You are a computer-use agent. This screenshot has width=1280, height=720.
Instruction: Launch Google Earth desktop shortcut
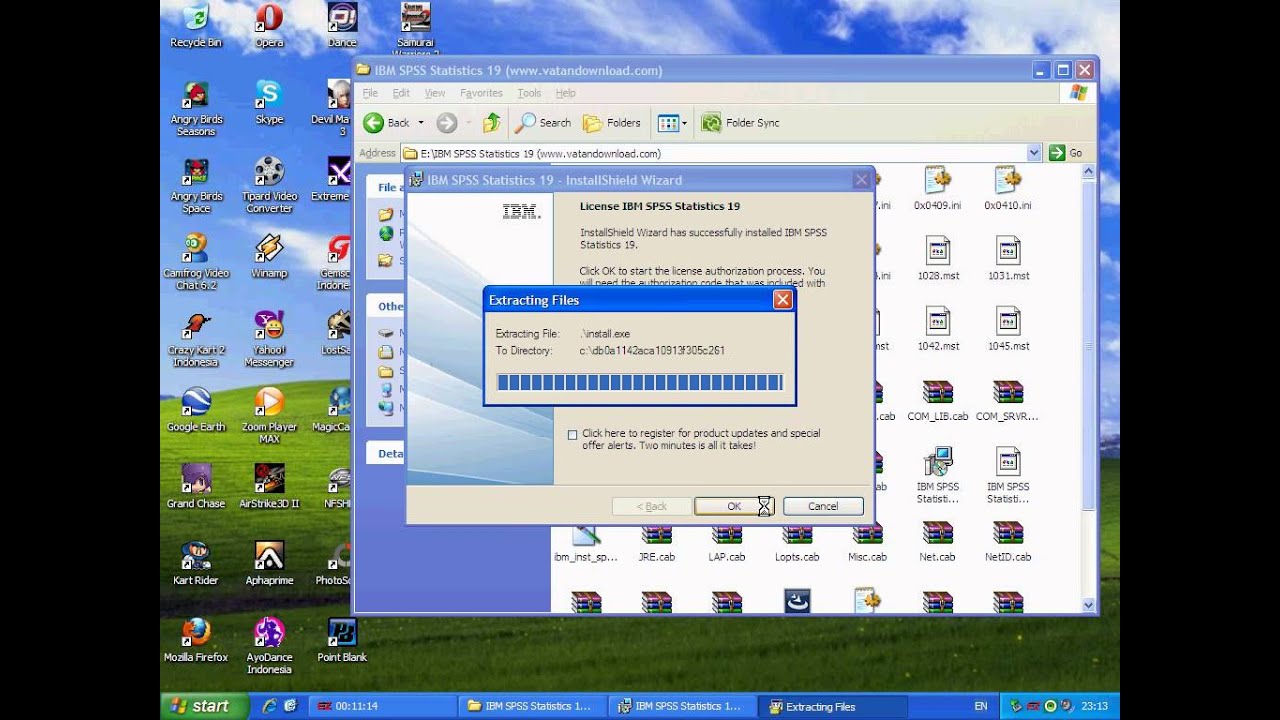pos(196,410)
